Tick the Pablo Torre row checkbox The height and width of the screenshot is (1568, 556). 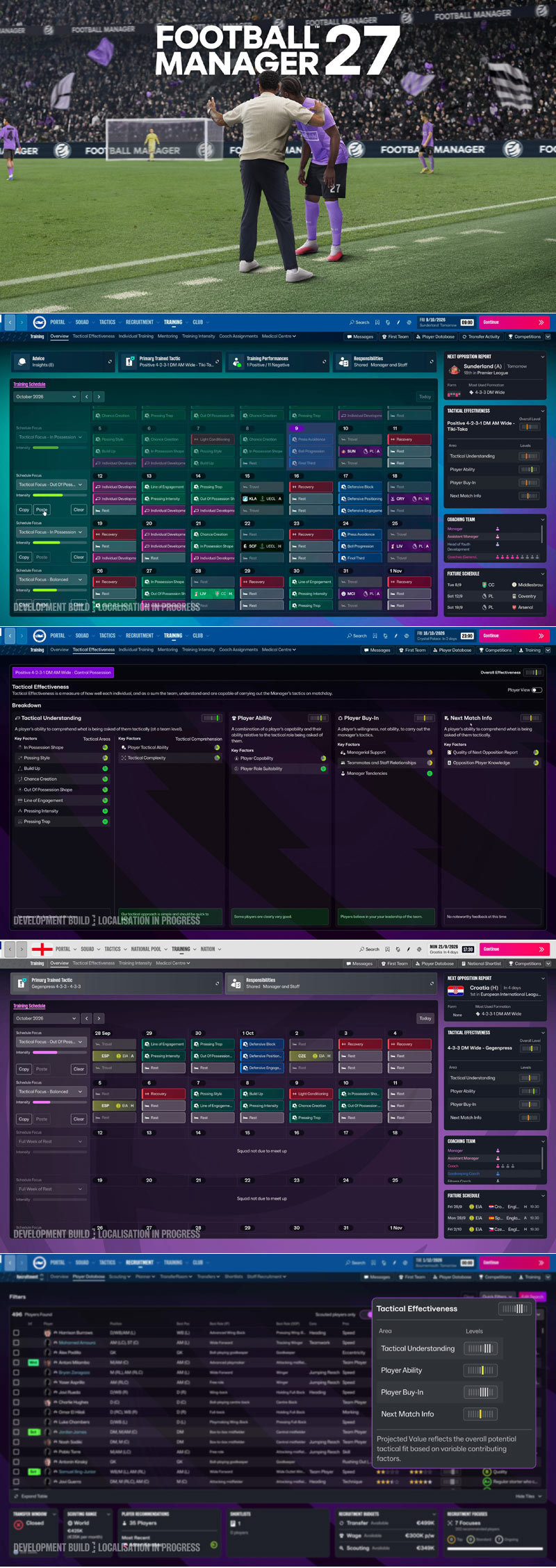click(x=16, y=1451)
